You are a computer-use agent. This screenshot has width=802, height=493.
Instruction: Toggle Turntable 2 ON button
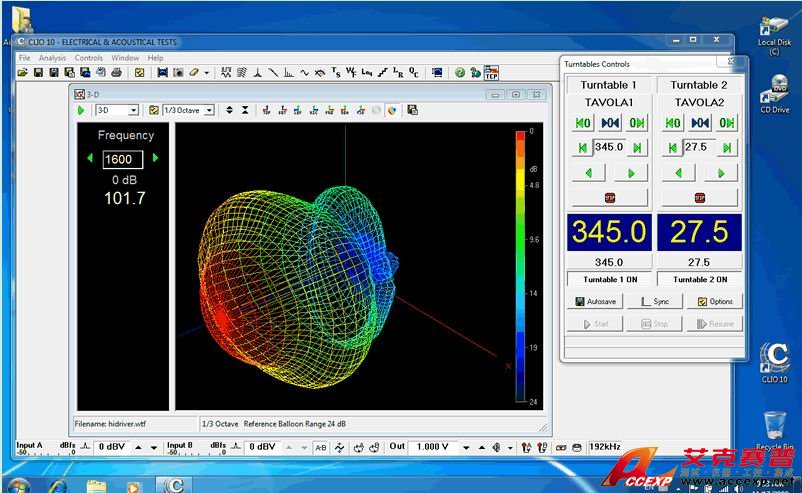pyautogui.click(x=698, y=279)
